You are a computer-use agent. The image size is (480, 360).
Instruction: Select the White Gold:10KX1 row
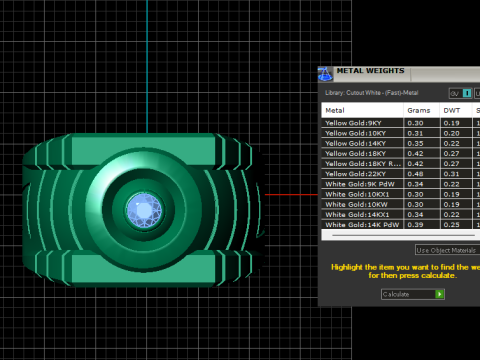point(401,194)
